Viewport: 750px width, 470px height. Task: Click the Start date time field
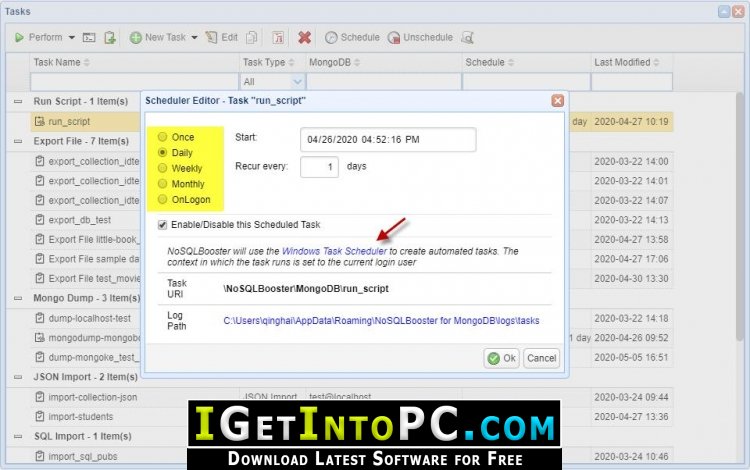pos(388,140)
